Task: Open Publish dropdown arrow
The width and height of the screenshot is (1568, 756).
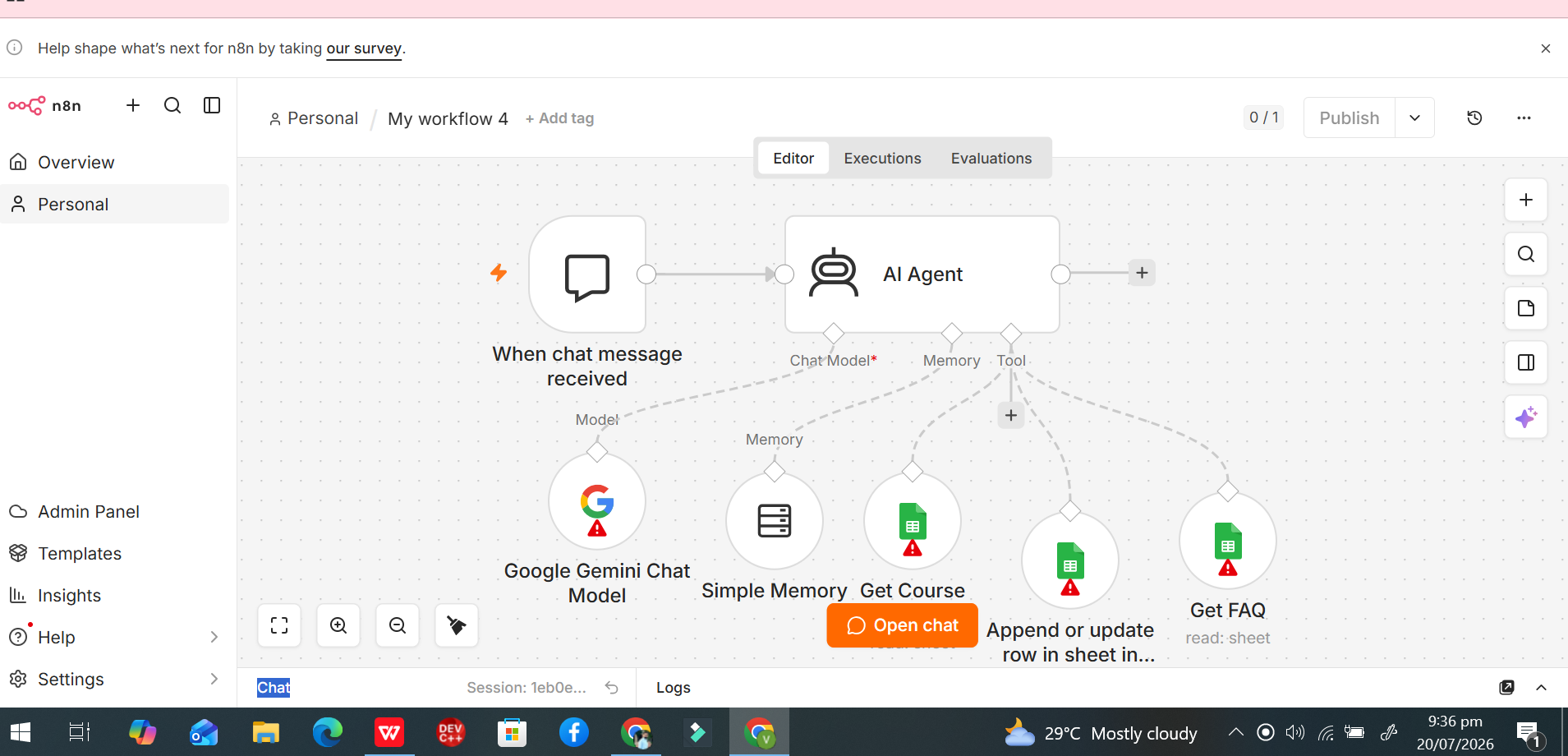Action: coord(1414,118)
